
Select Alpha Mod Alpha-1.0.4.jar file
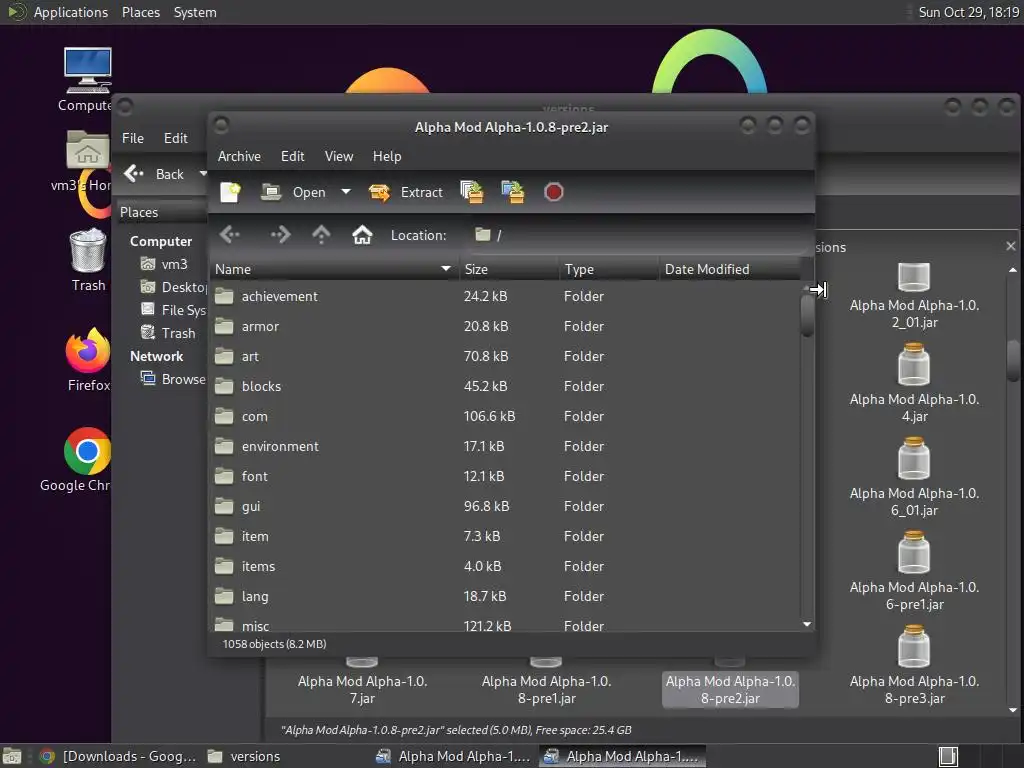pos(914,384)
